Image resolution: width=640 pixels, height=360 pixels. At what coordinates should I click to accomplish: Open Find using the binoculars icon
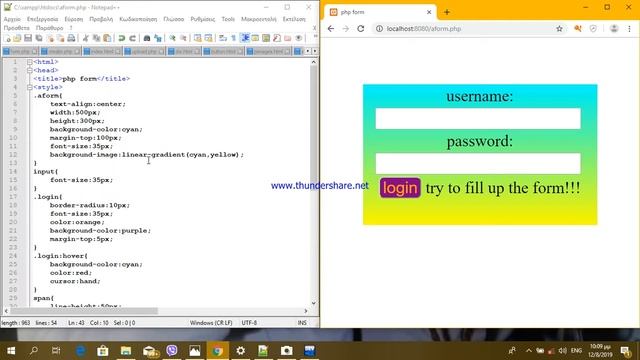click(x=147, y=38)
